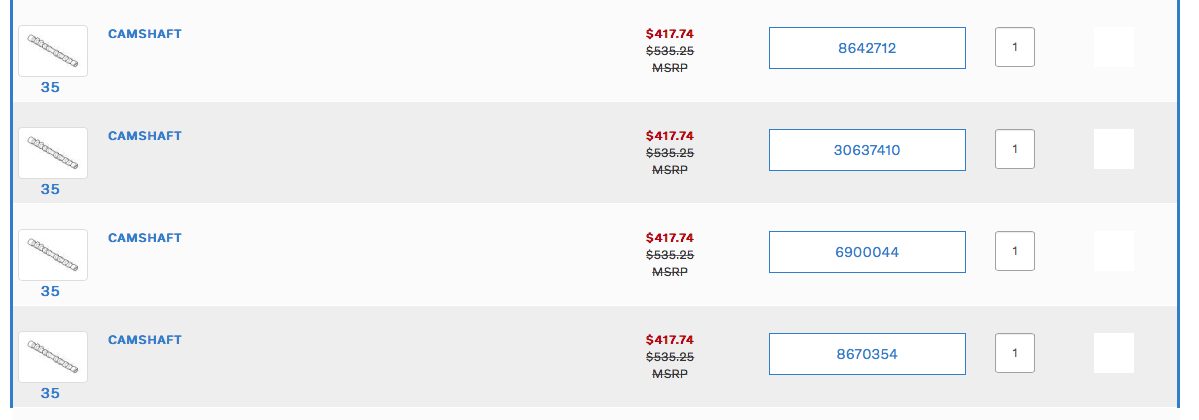
Task: Open part number 6900044
Action: 867,252
